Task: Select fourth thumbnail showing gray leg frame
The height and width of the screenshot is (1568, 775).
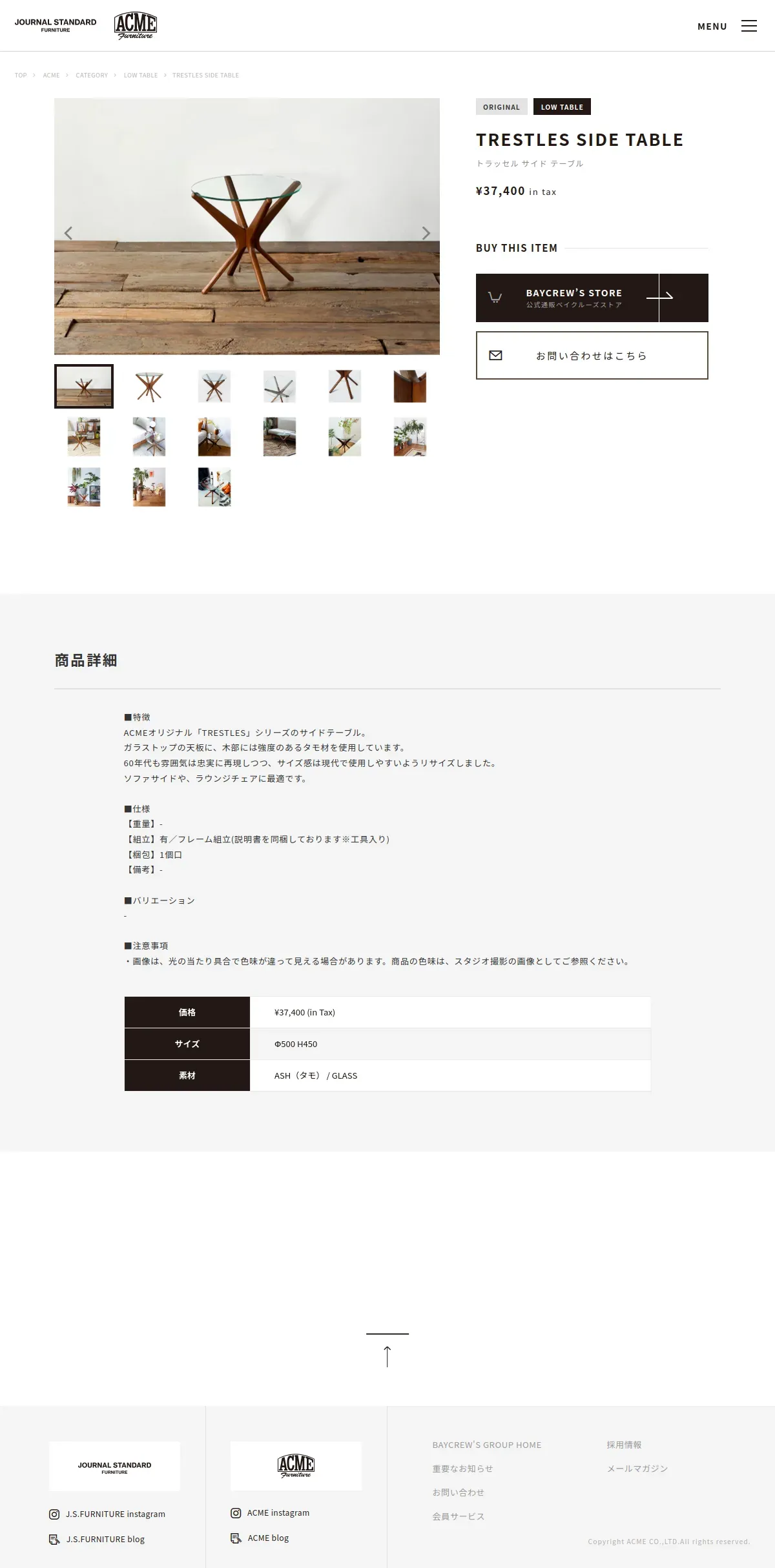Action: [280, 386]
